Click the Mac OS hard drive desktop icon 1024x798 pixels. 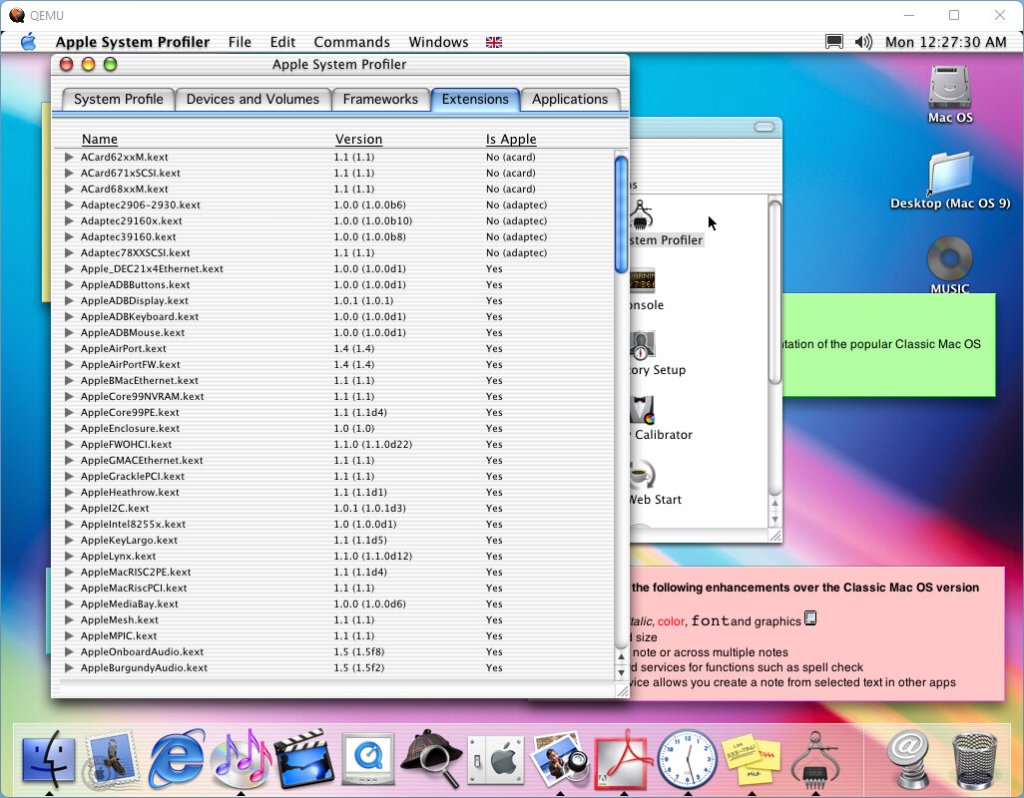pyautogui.click(x=949, y=90)
